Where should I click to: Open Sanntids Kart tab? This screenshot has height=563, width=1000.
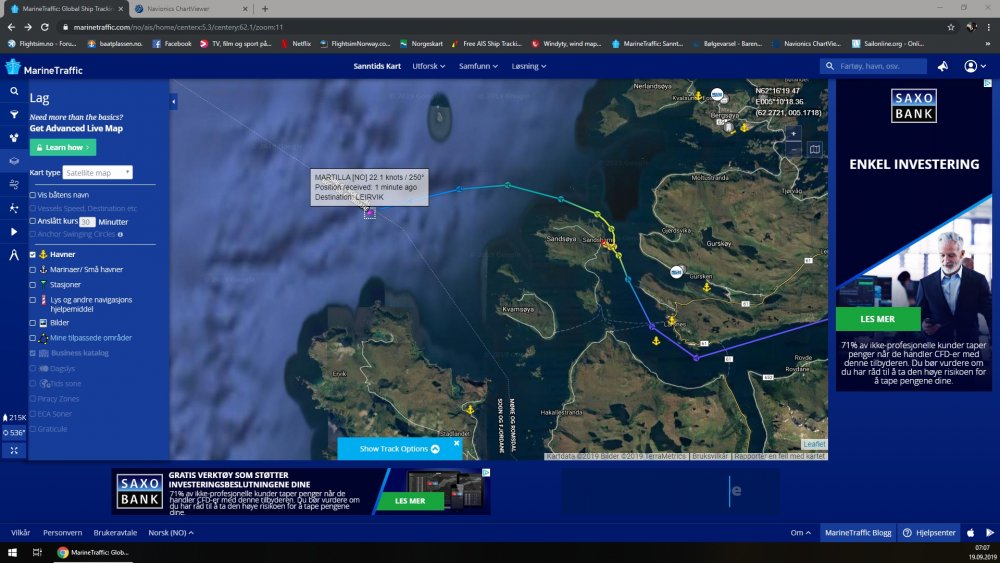pos(377,66)
